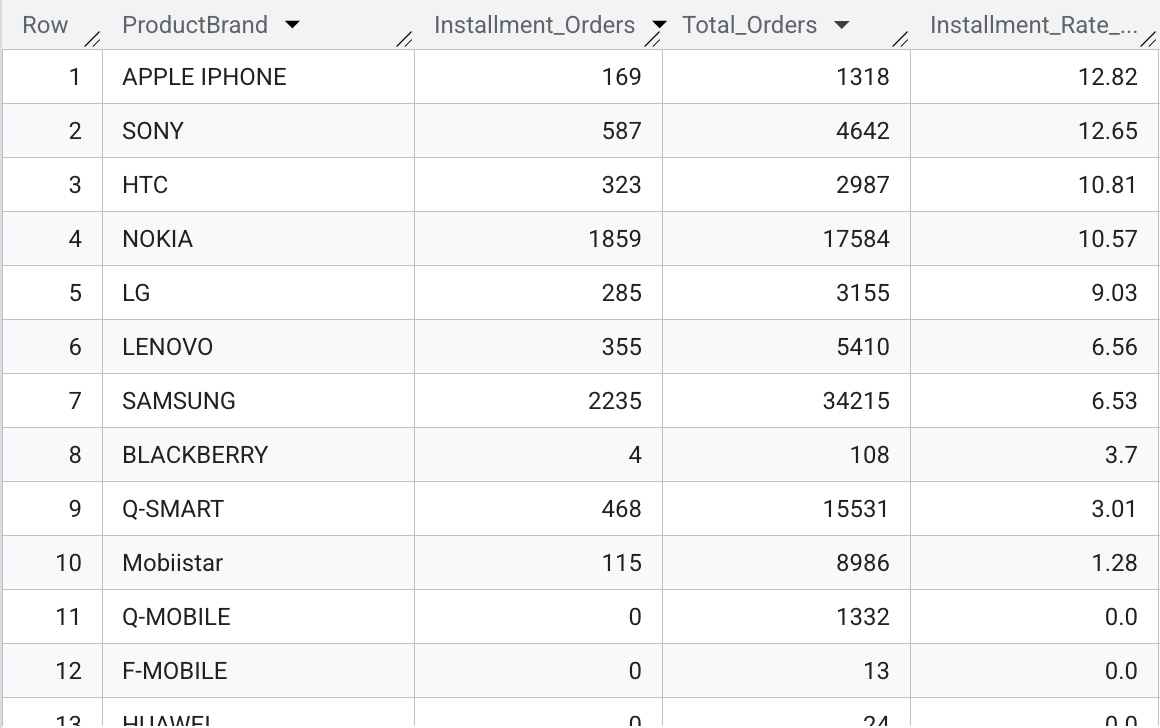Select the Mobiistar brand cell

258,563
